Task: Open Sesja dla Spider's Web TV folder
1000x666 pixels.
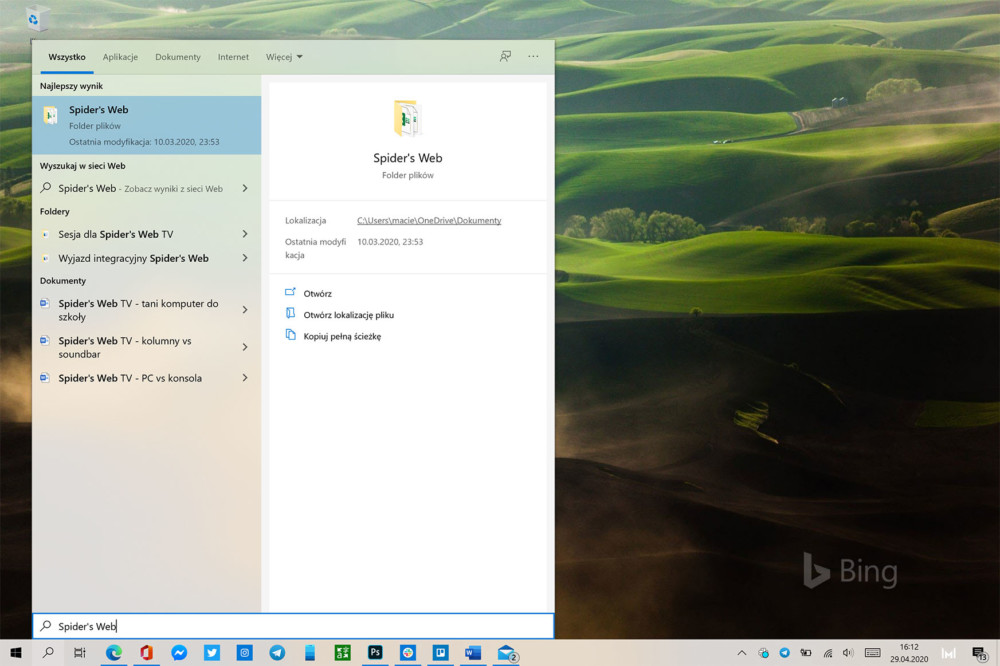Action: pyautogui.click(x=115, y=234)
